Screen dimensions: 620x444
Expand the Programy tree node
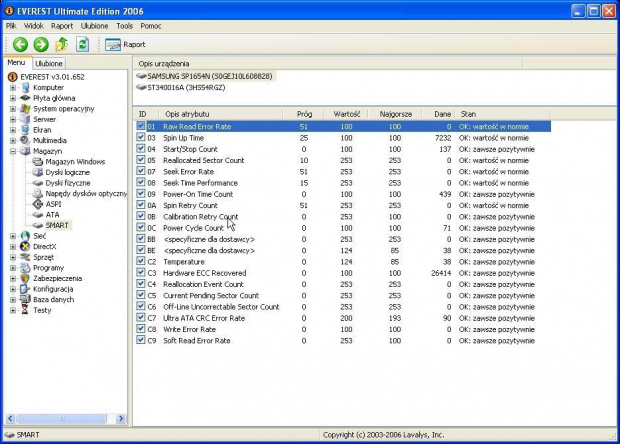13,268
